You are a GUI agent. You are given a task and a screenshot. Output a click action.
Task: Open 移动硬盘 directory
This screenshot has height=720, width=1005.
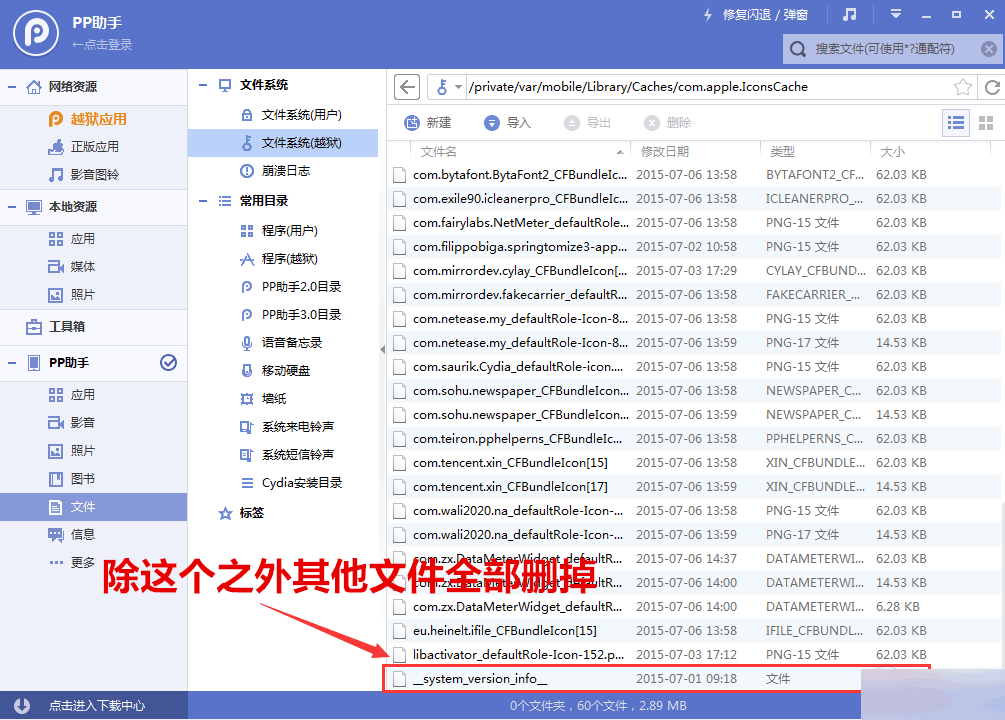(x=275, y=371)
